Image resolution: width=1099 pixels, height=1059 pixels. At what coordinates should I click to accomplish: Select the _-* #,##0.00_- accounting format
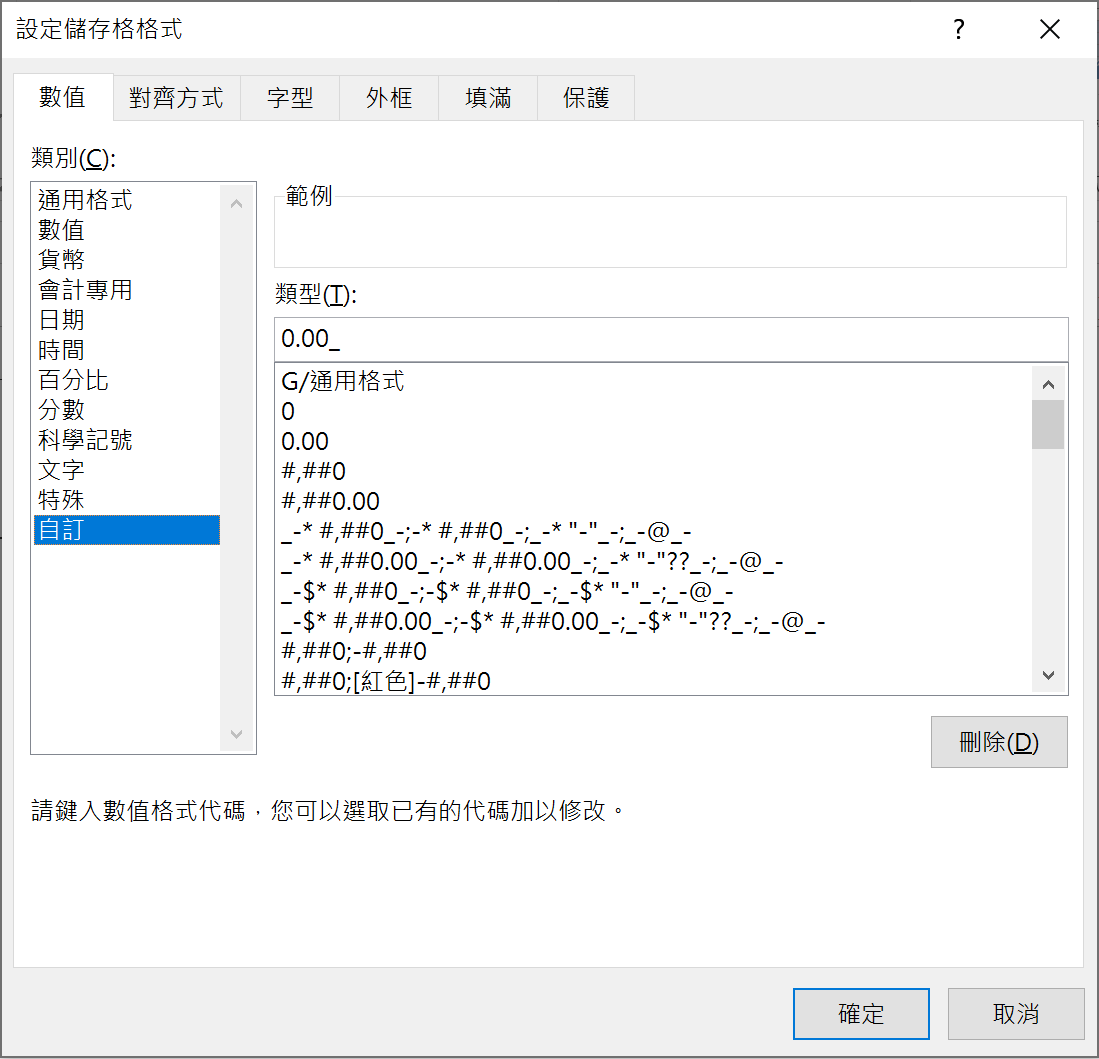[654, 561]
